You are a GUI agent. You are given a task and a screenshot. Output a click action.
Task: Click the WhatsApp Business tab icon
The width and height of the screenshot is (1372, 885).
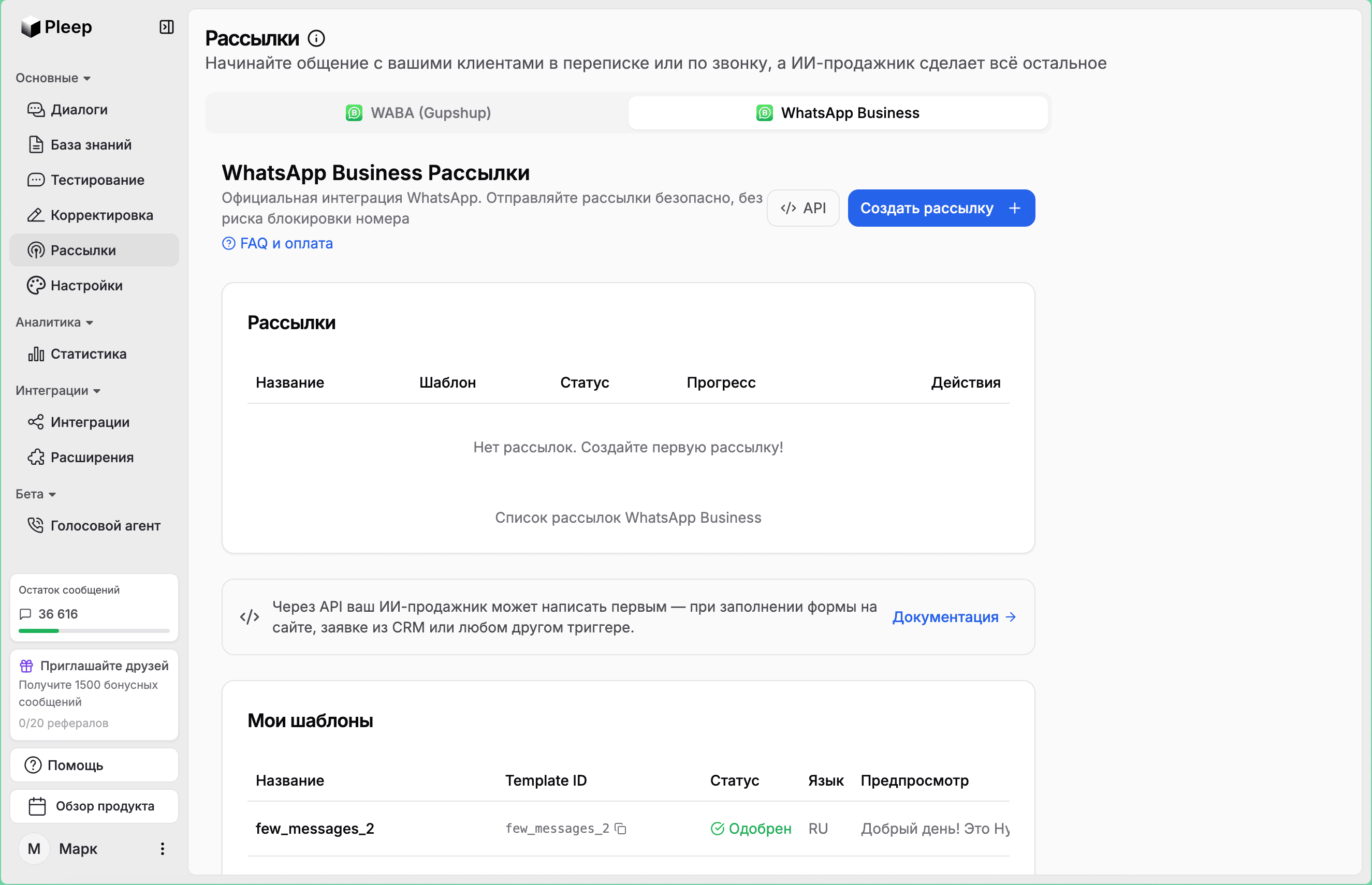[x=765, y=113]
